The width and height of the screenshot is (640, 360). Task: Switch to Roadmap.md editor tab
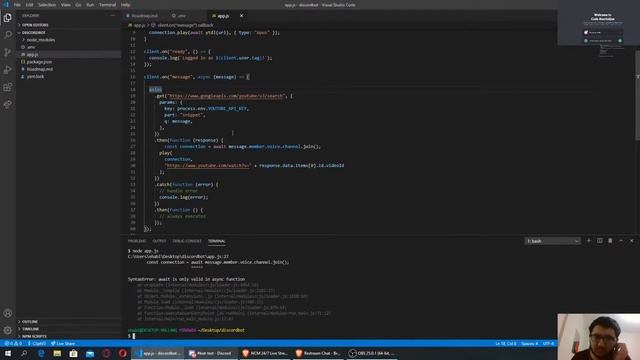point(143,16)
